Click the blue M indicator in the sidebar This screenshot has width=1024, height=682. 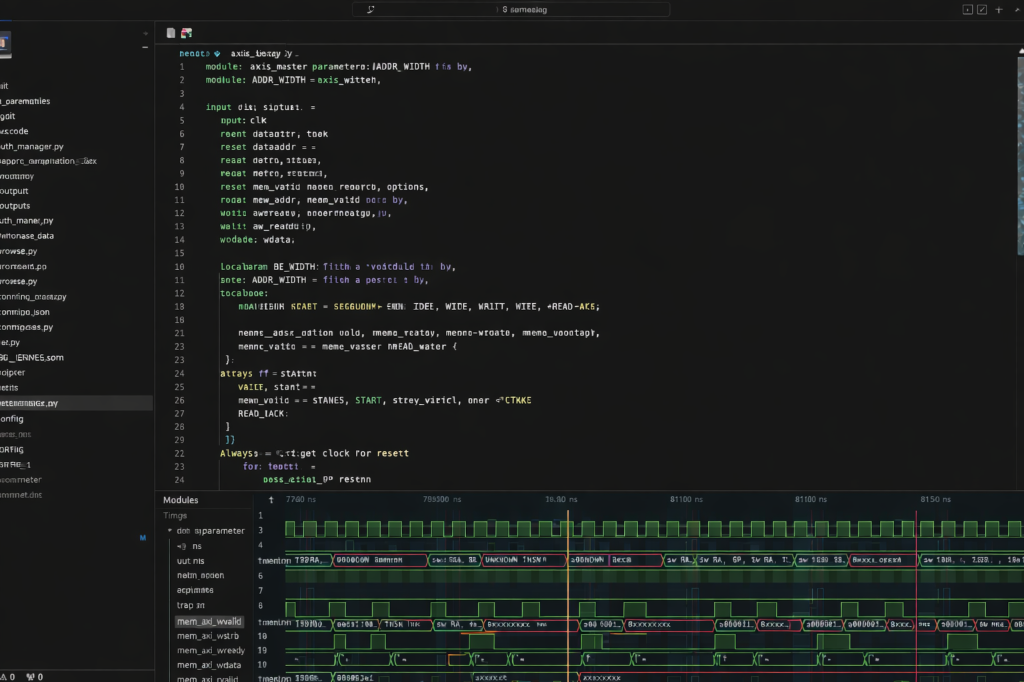click(x=142, y=537)
